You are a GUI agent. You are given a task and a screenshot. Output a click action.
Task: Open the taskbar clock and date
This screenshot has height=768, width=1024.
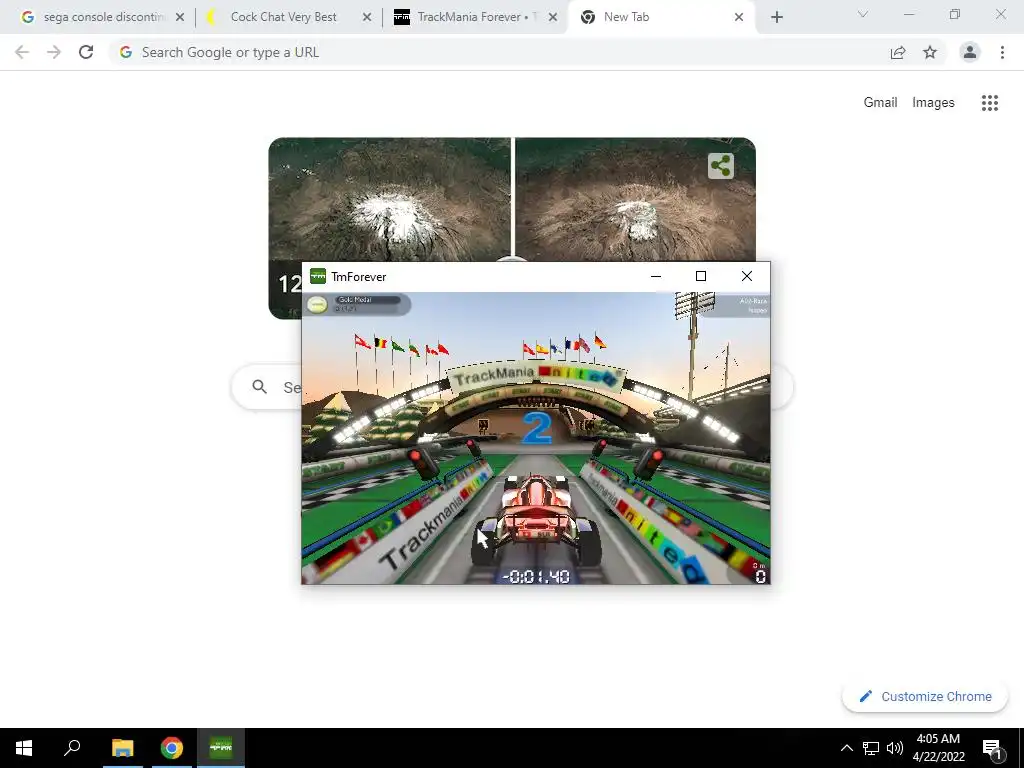[938, 748]
